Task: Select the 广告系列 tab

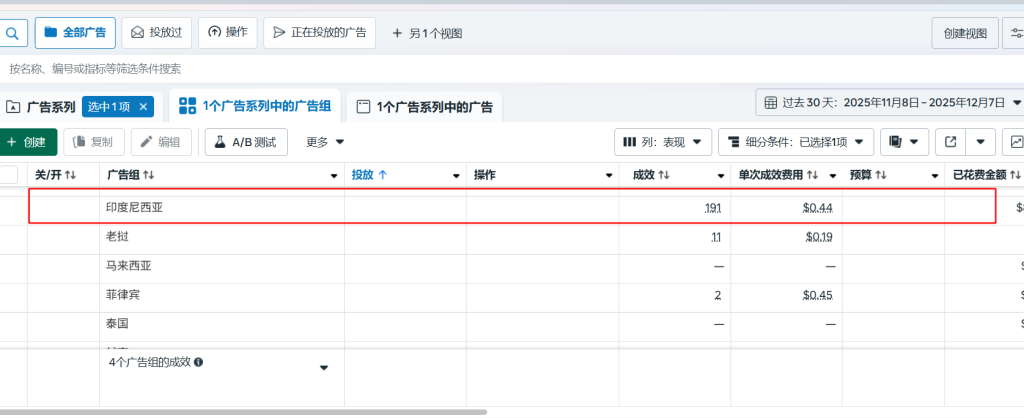Action: pos(41,107)
